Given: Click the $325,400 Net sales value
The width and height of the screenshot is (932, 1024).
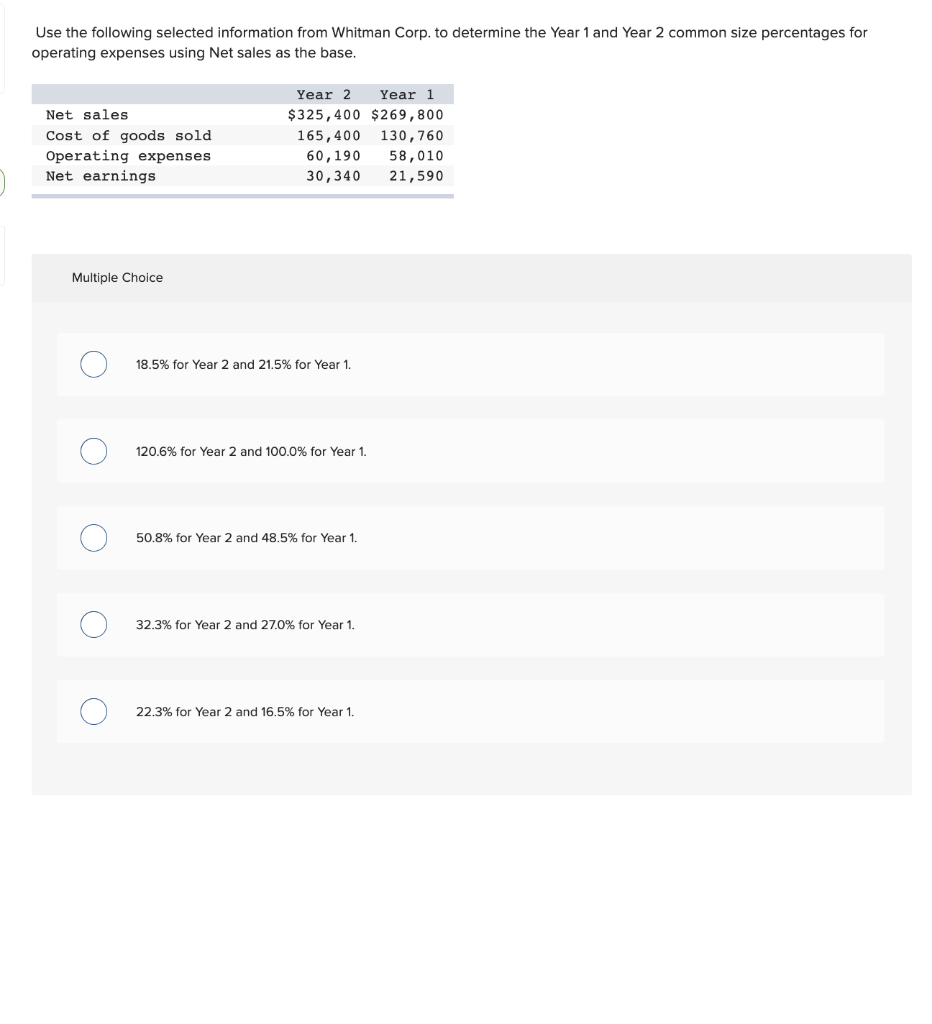Looking at the screenshot, I should click(324, 114).
